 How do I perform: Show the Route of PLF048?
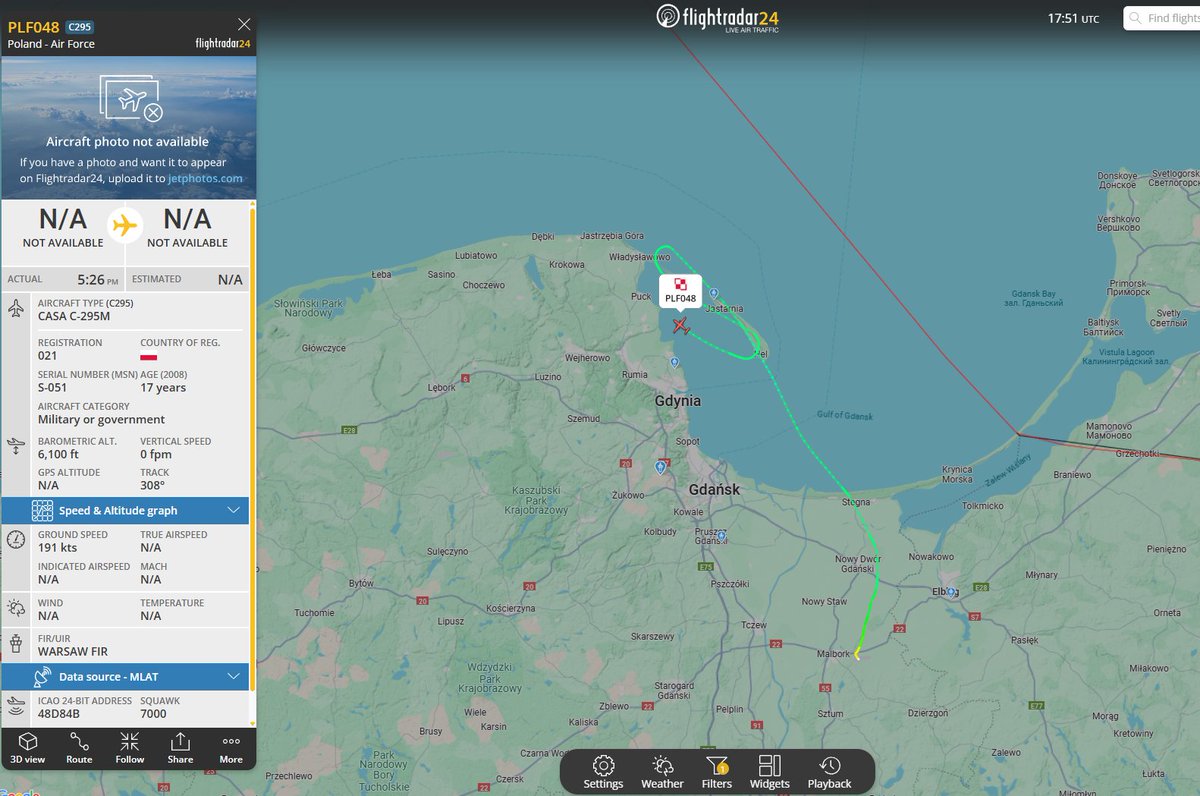coord(79,747)
